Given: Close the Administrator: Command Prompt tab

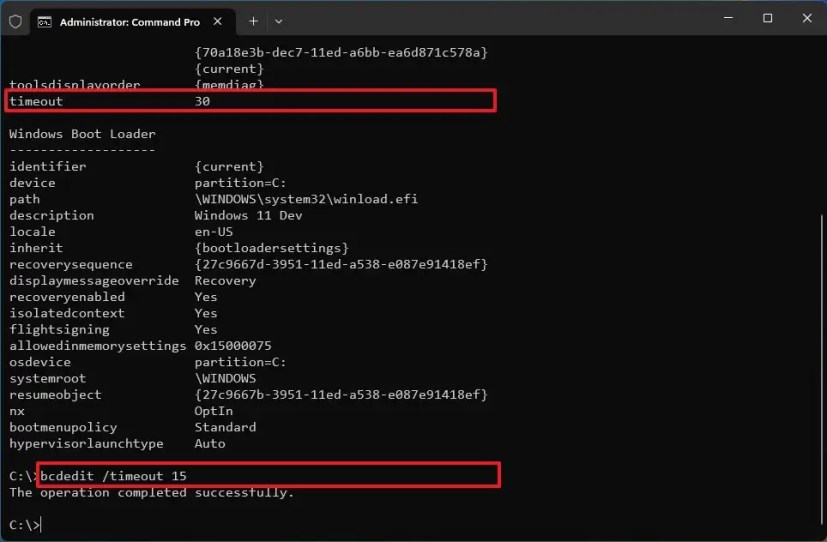Looking at the screenshot, I should [217, 22].
